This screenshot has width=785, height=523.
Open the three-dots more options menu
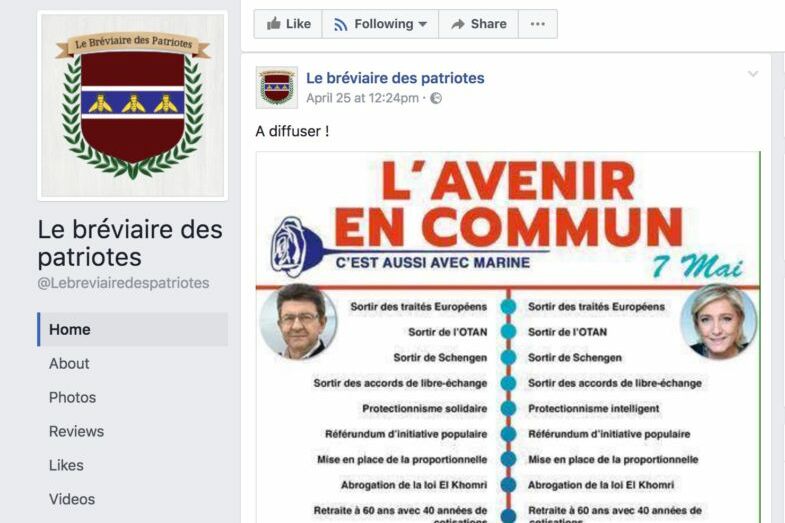coord(538,24)
